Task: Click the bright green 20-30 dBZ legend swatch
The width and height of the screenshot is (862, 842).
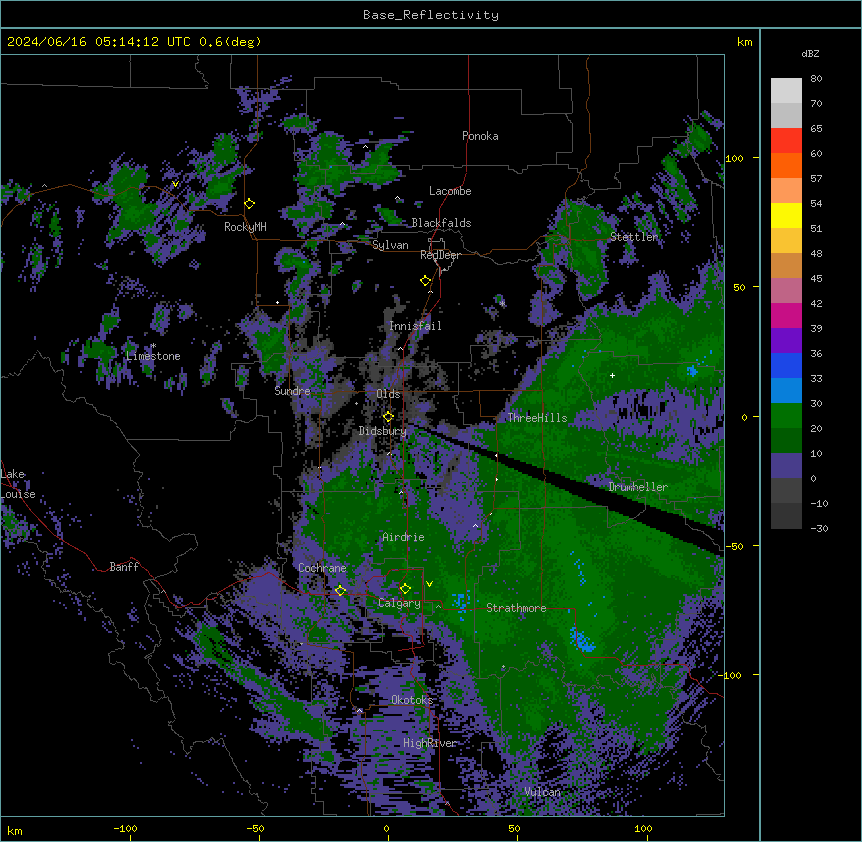Action: pyautogui.click(x=786, y=416)
